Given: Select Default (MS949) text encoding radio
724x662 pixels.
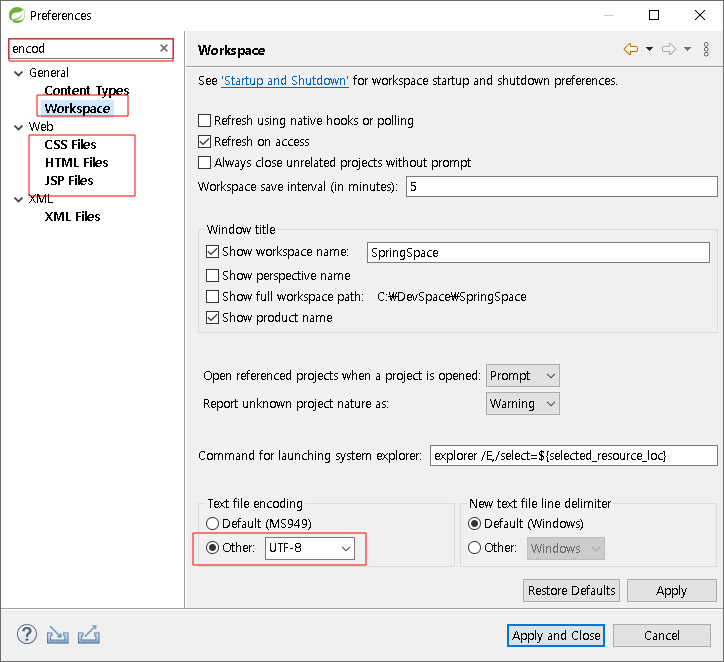Looking at the screenshot, I should [x=212, y=524].
